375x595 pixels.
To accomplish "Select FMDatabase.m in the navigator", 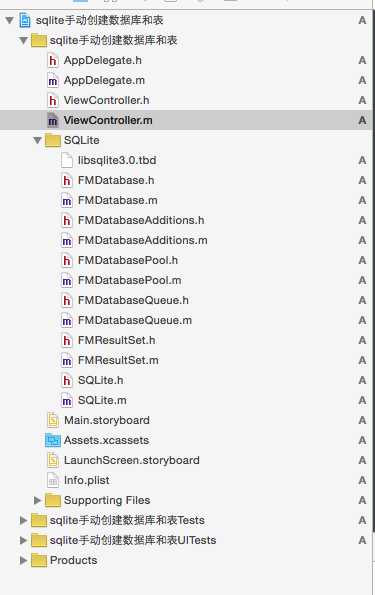I will pos(118,200).
